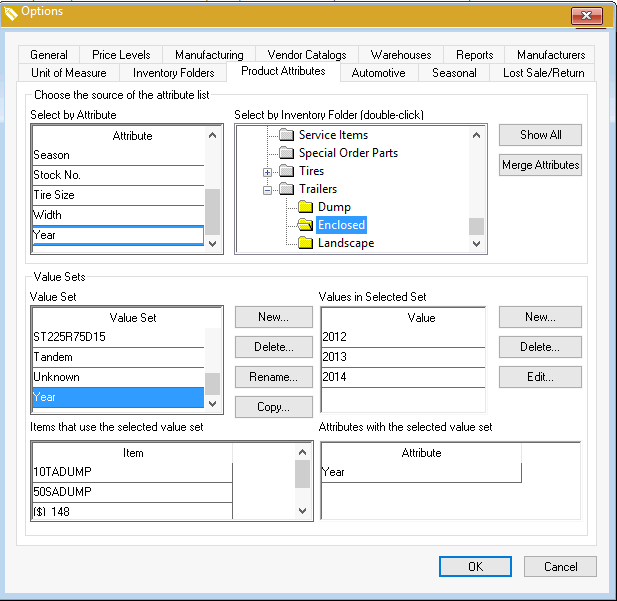
Task: Select the highlighted Year value set
Action: pos(118,398)
